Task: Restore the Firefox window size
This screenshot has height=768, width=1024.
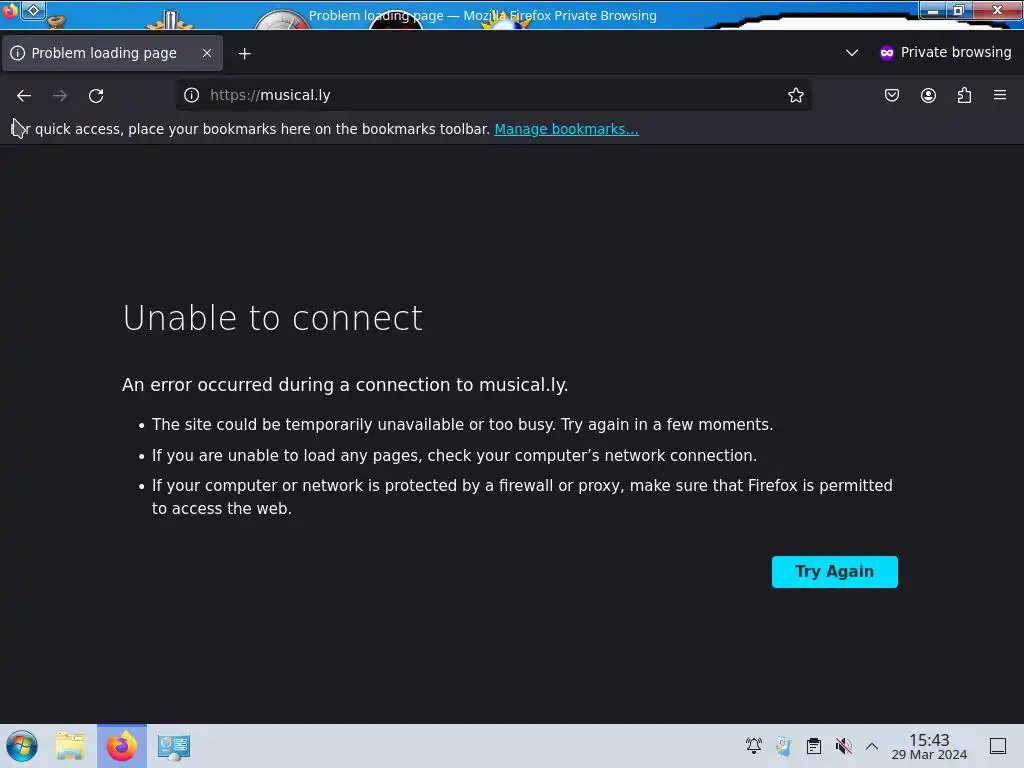Action: [959, 10]
